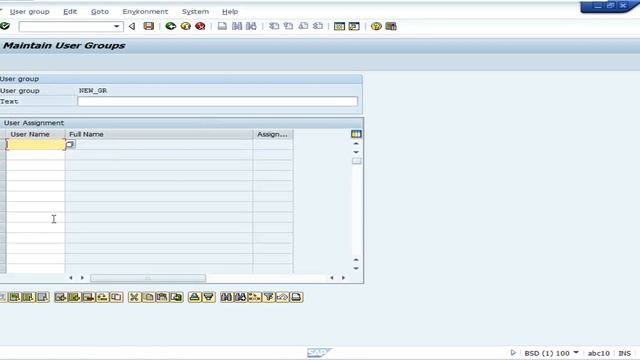The width and height of the screenshot is (640, 360).
Task: Click Print icon at end of bottom toolbar
Action: (x=297, y=297)
